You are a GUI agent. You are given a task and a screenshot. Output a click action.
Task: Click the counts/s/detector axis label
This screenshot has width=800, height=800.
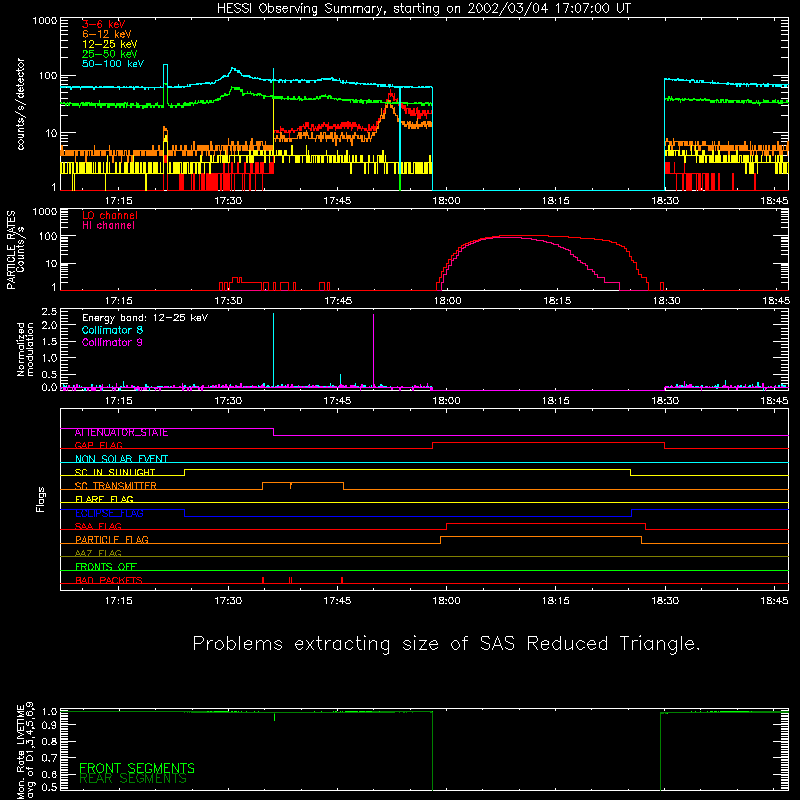pos(21,104)
